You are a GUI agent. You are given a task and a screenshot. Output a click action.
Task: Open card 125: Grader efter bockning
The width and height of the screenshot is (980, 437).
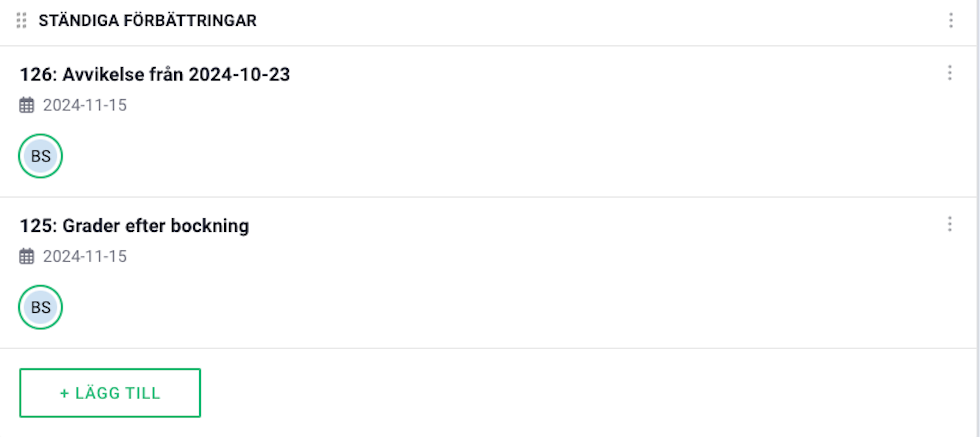click(x=134, y=226)
